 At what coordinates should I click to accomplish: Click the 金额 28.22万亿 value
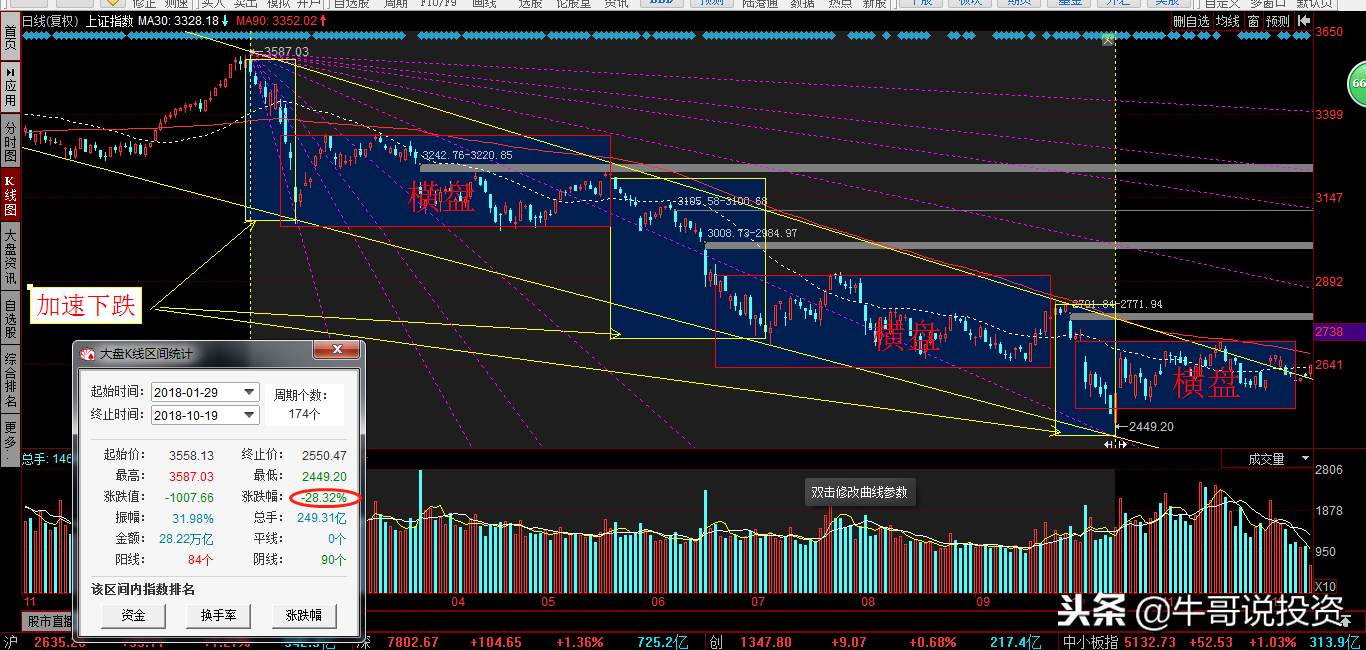pyautogui.click(x=185, y=539)
